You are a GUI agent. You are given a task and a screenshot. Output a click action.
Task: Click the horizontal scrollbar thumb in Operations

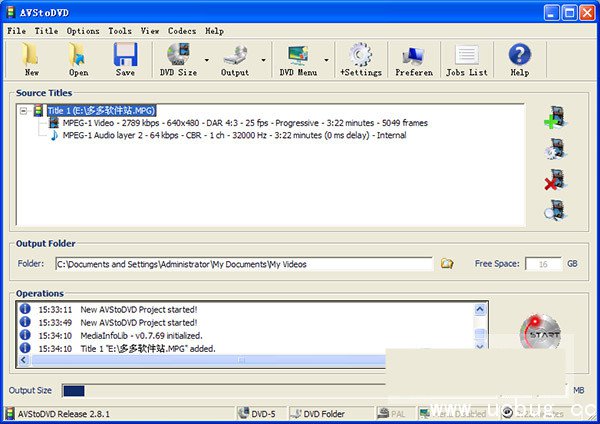click(209, 360)
